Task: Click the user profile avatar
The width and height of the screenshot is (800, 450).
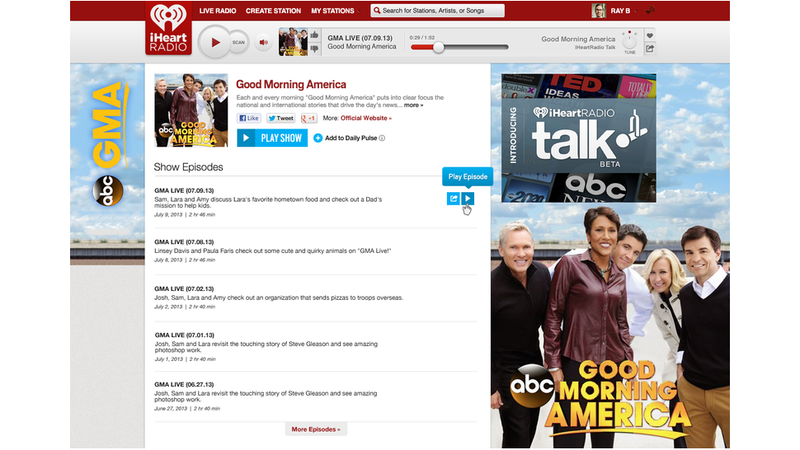Action: tap(598, 10)
